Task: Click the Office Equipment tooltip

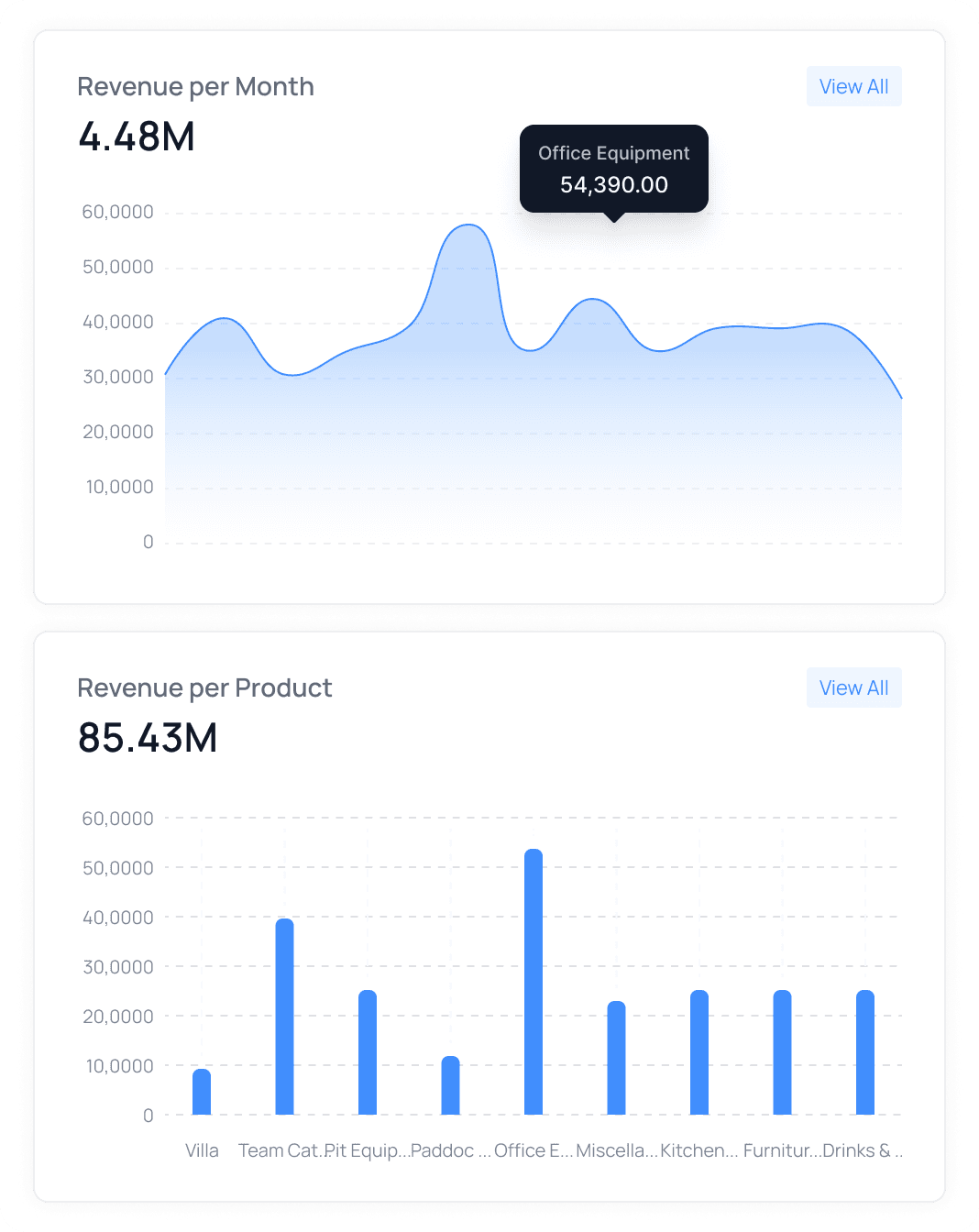Action: tap(613, 169)
